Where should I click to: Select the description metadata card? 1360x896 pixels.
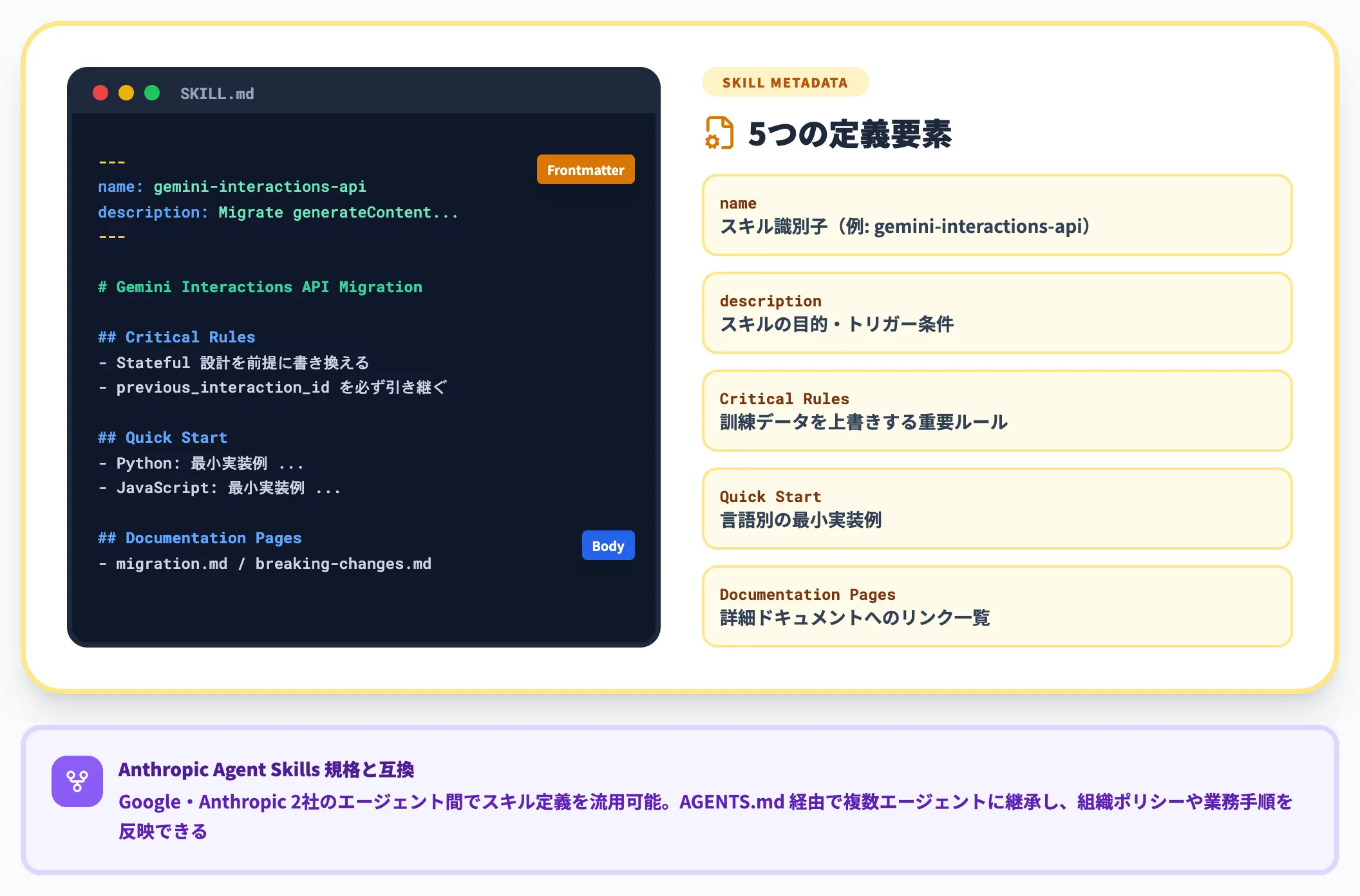(997, 313)
